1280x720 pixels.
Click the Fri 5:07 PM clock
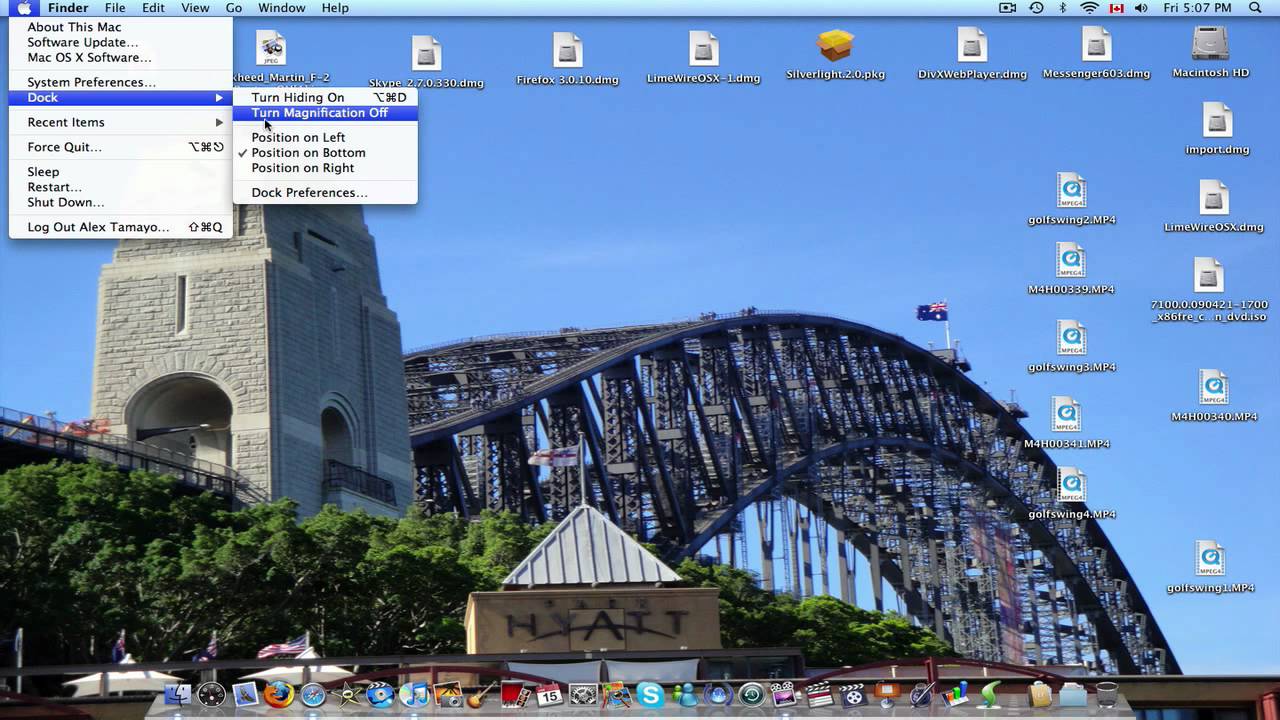[x=1197, y=8]
